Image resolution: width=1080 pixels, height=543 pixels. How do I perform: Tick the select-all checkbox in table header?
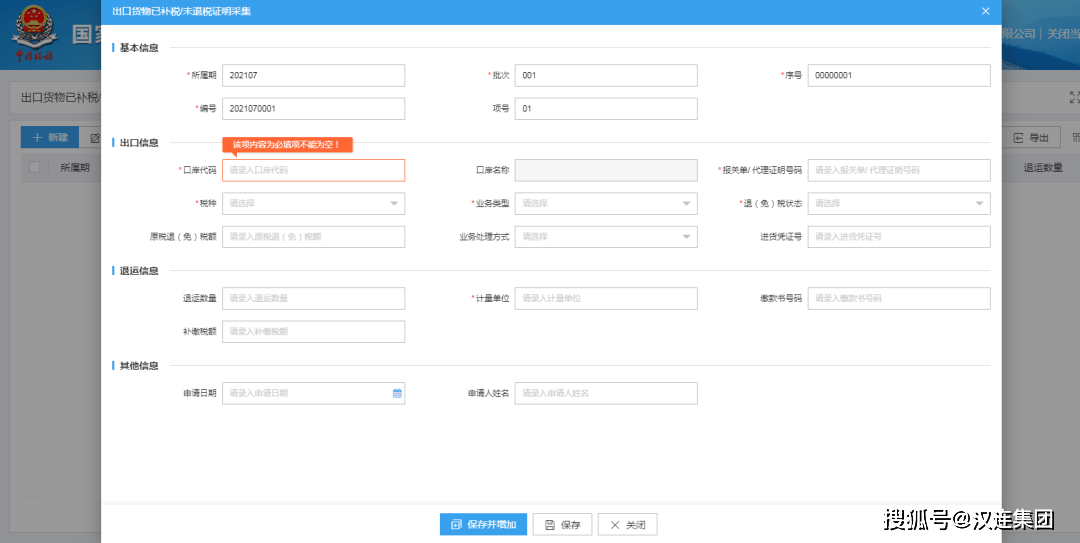[x=34, y=167]
